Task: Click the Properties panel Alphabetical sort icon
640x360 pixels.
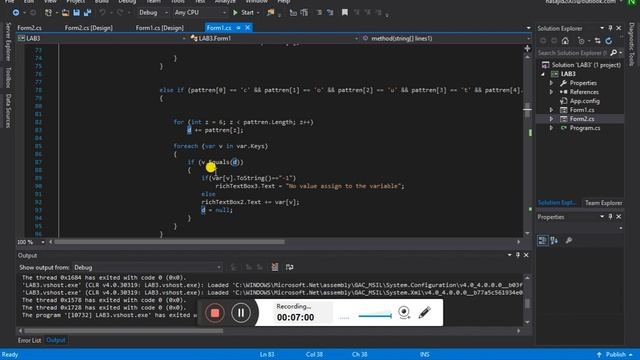Action: click(554, 240)
